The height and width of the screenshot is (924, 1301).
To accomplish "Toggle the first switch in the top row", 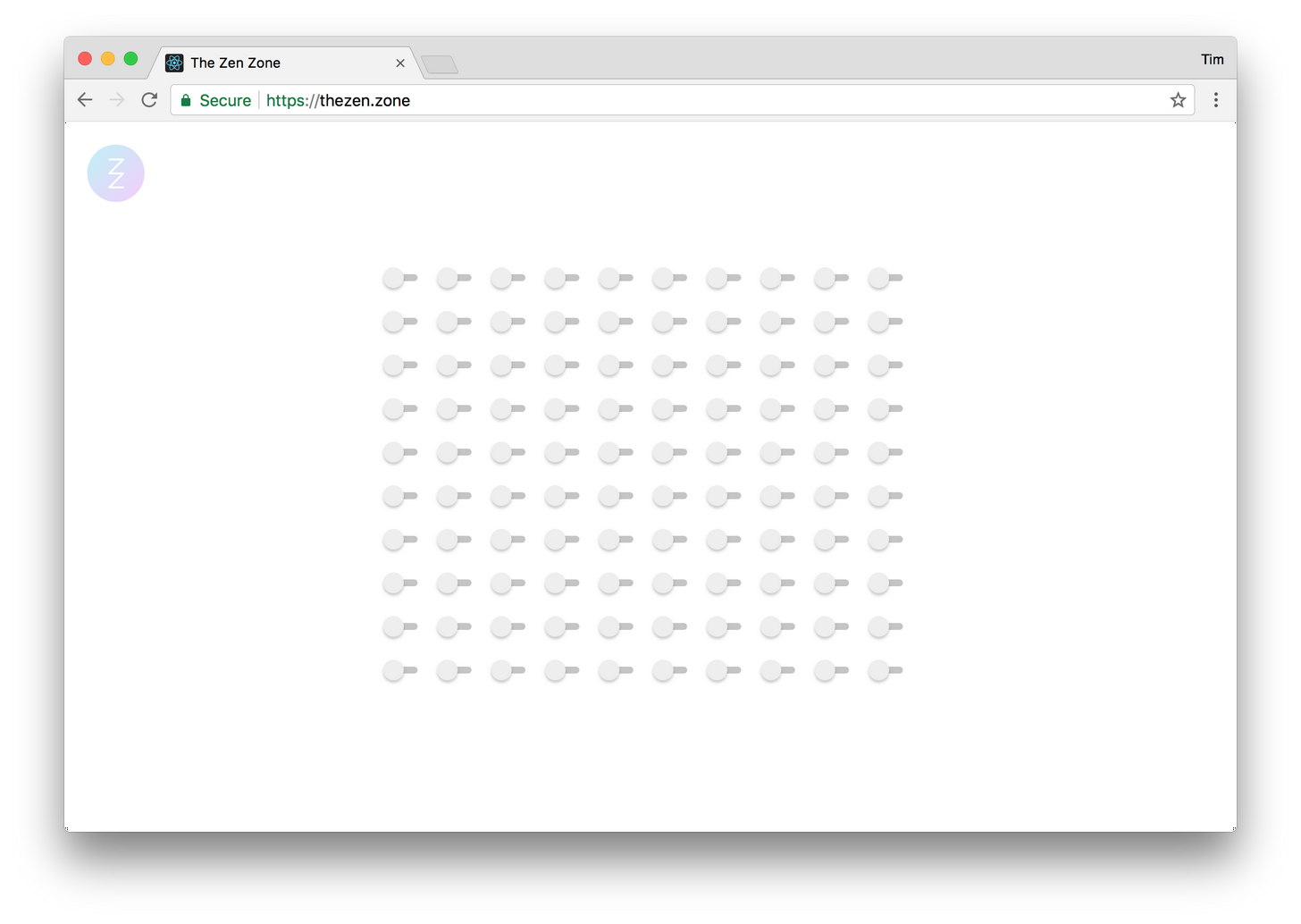I will point(400,279).
